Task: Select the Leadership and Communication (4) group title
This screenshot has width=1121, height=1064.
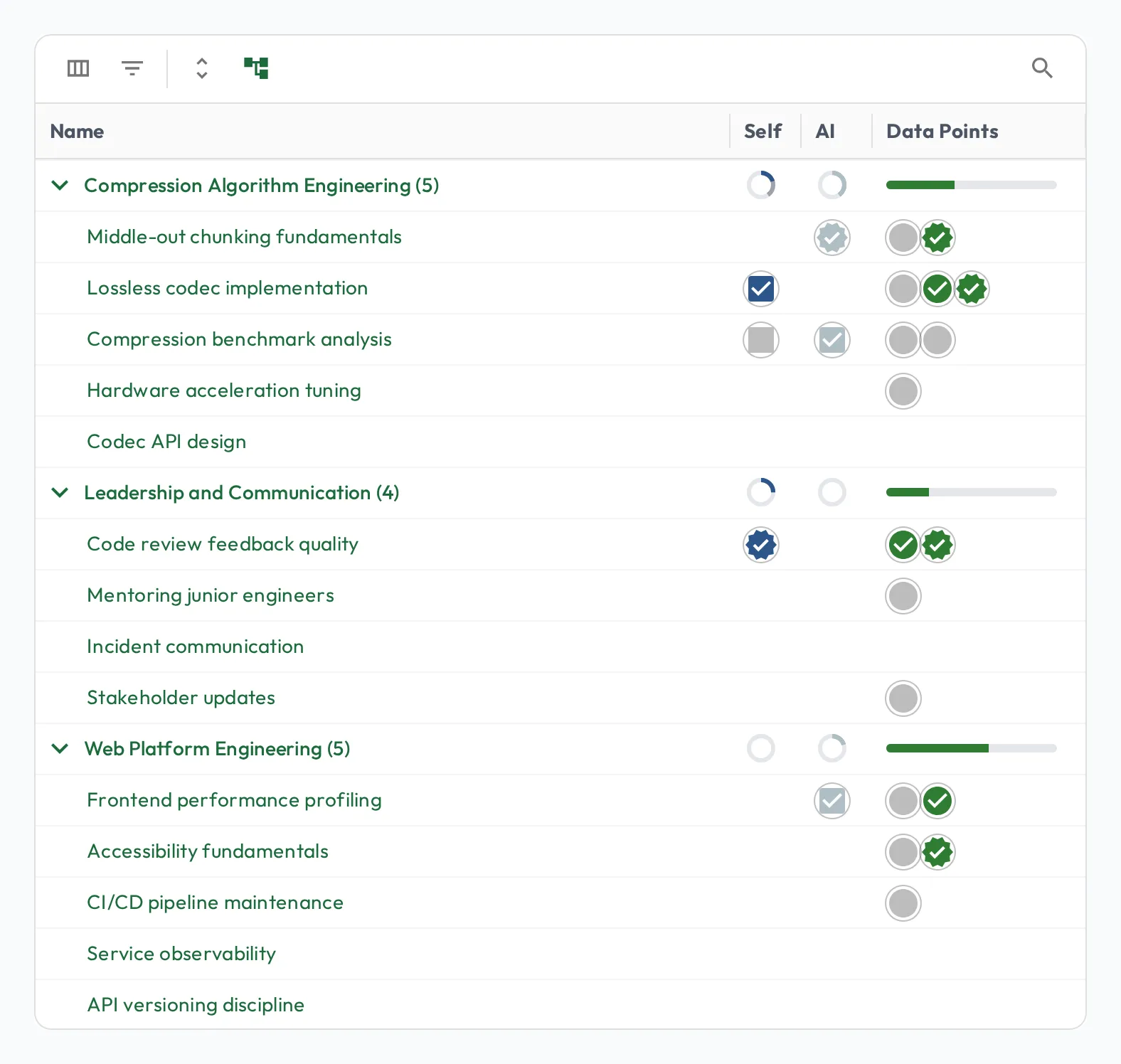Action: click(242, 493)
